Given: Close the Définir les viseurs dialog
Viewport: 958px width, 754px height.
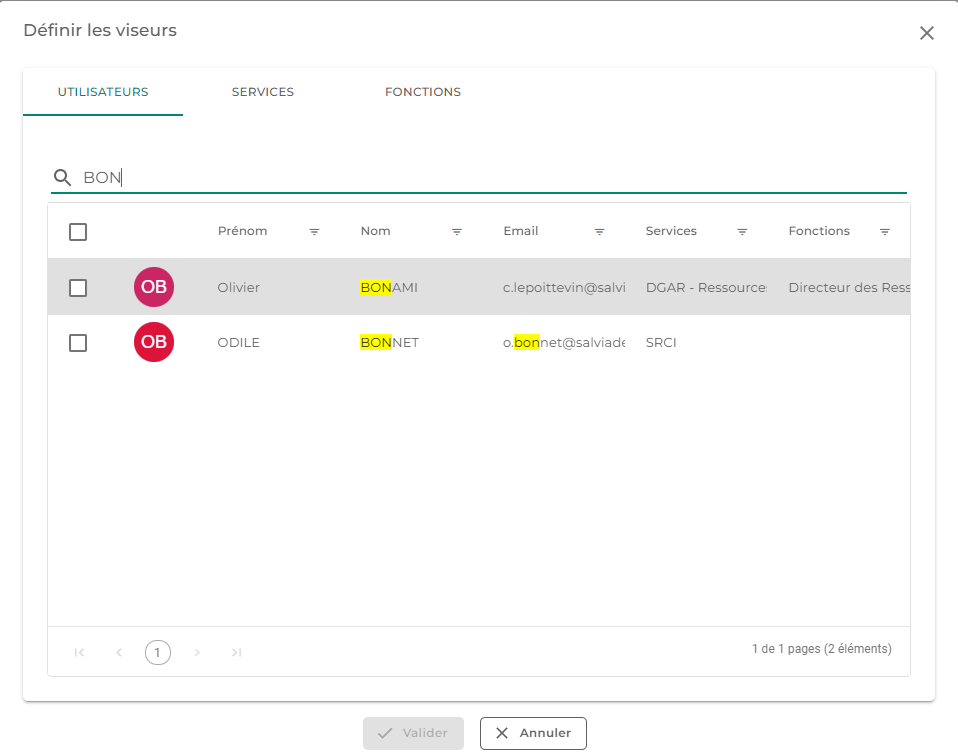Looking at the screenshot, I should click(x=926, y=33).
